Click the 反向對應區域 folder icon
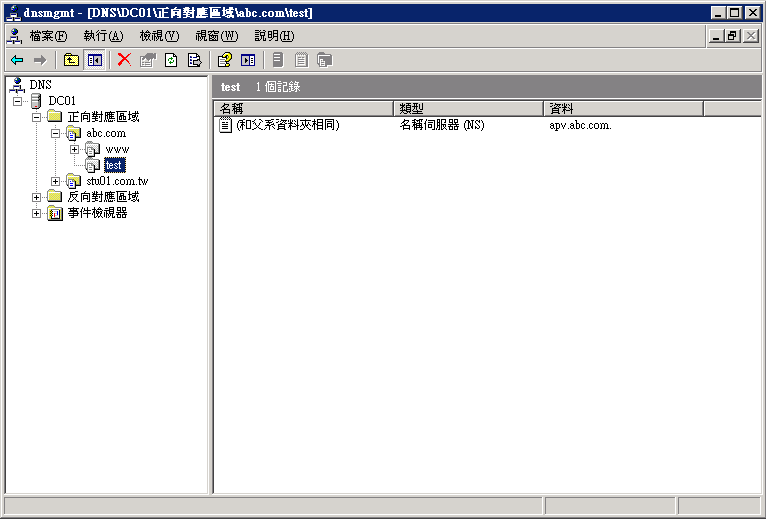The image size is (766, 519). (55, 197)
